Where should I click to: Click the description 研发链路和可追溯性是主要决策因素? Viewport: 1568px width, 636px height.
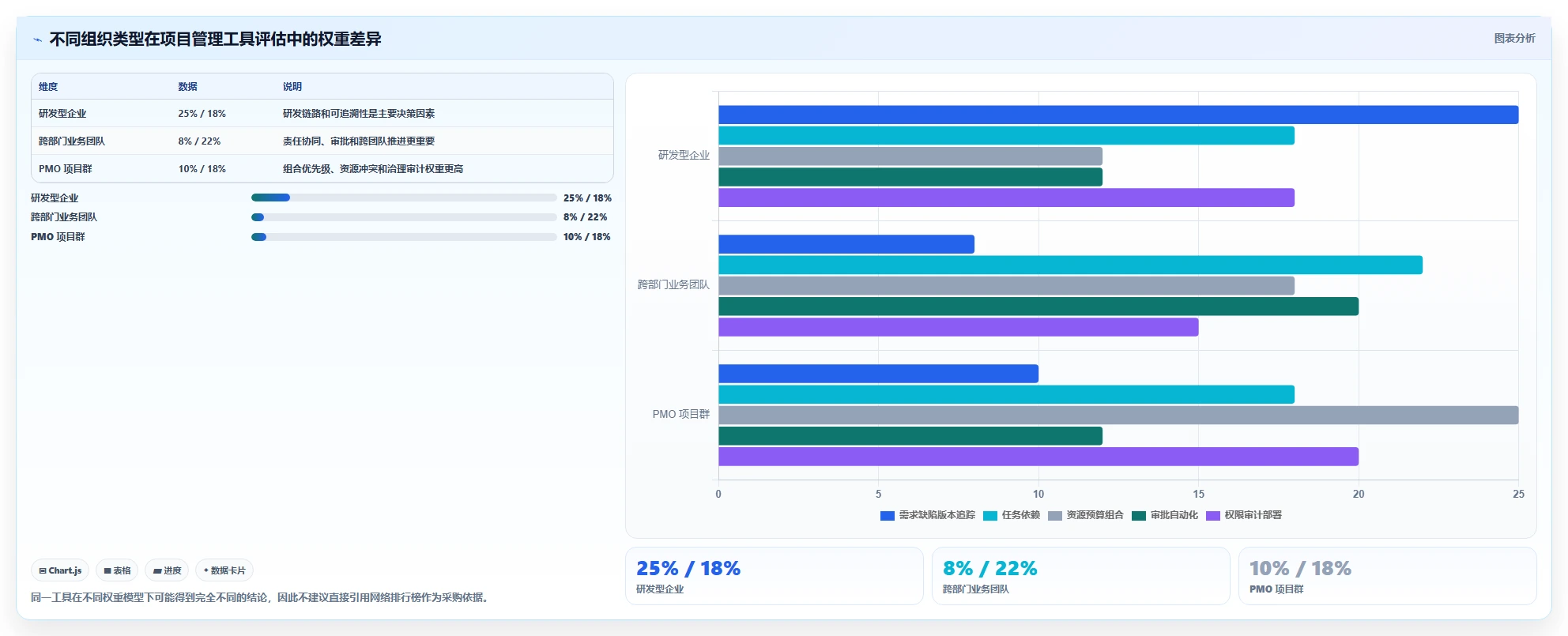(x=359, y=114)
